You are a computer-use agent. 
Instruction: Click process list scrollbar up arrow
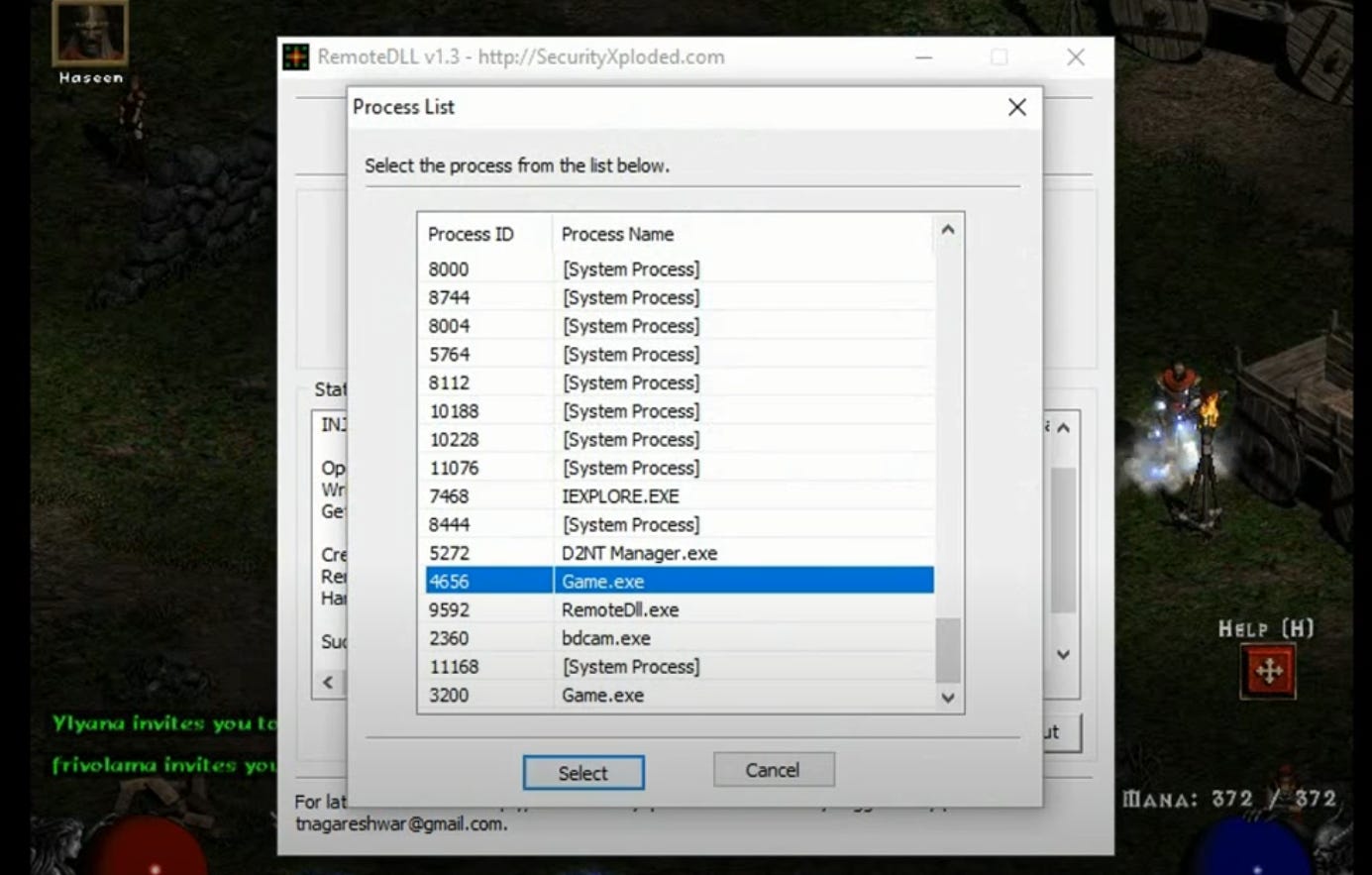(948, 230)
